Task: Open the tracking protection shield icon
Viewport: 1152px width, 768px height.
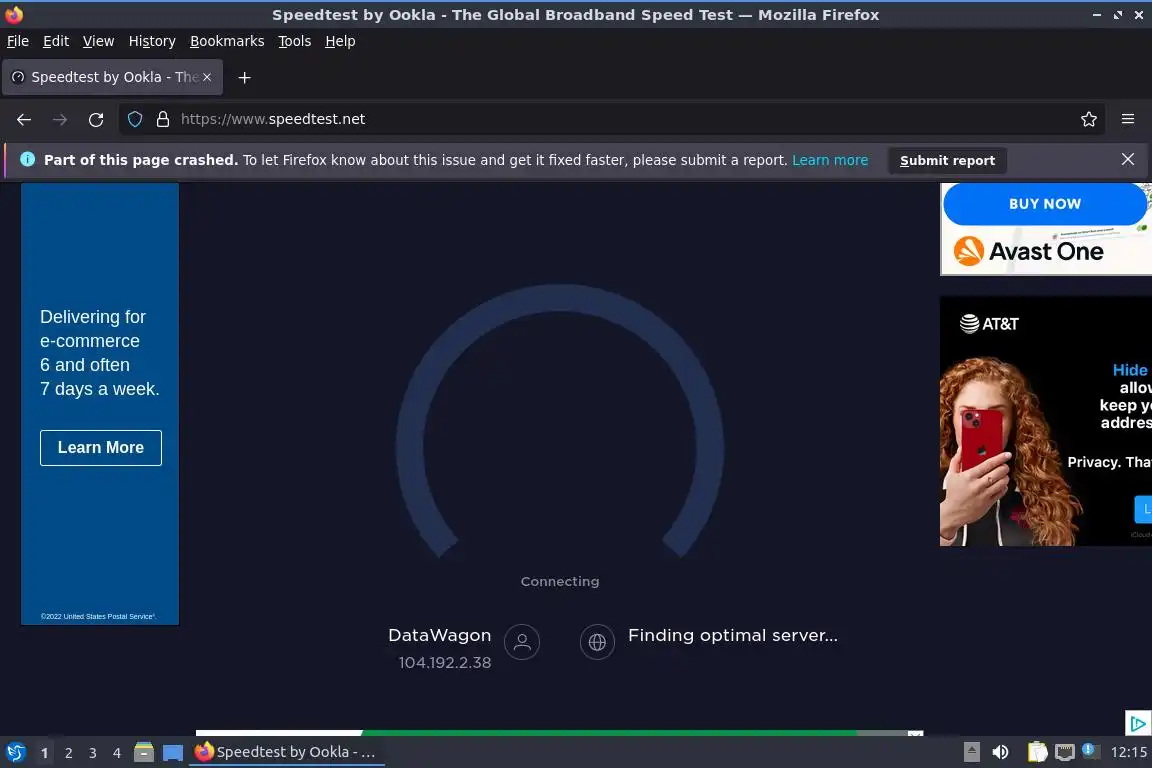Action: [x=134, y=119]
